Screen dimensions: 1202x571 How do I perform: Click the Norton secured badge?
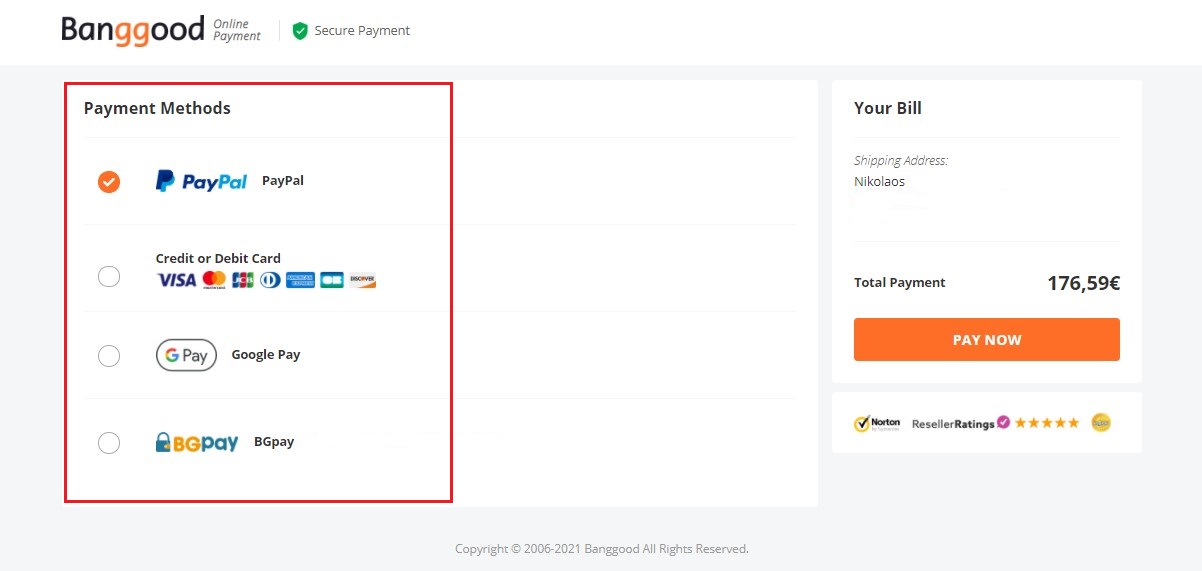click(x=877, y=423)
